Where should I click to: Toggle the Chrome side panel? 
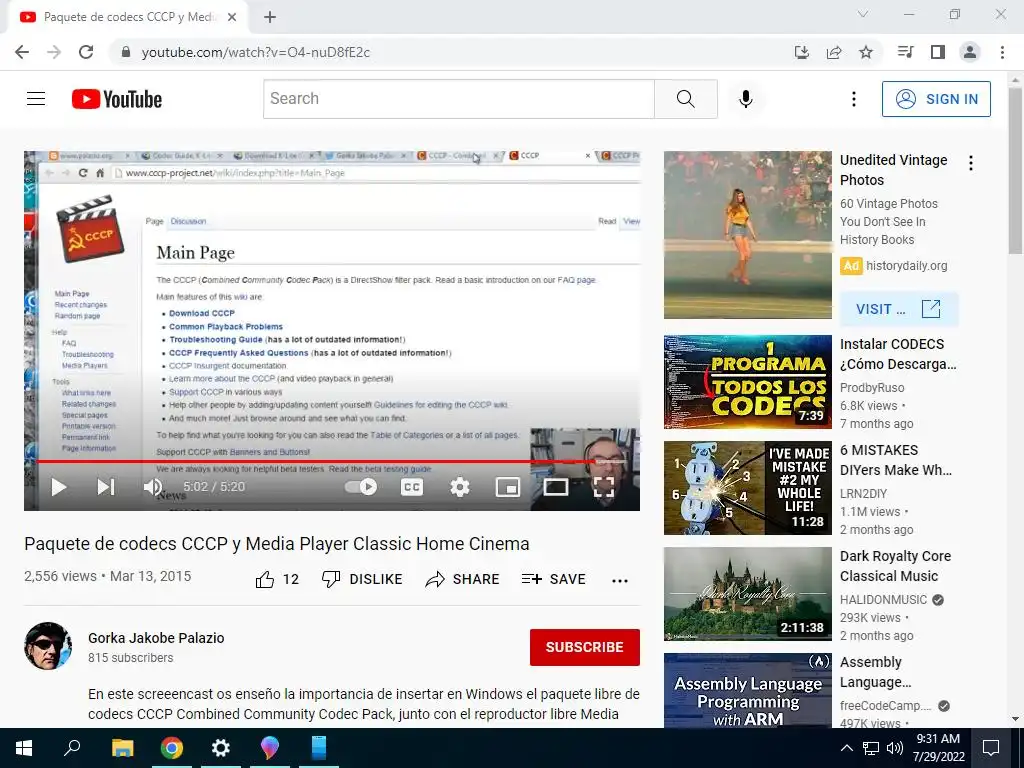pyautogui.click(x=938, y=52)
